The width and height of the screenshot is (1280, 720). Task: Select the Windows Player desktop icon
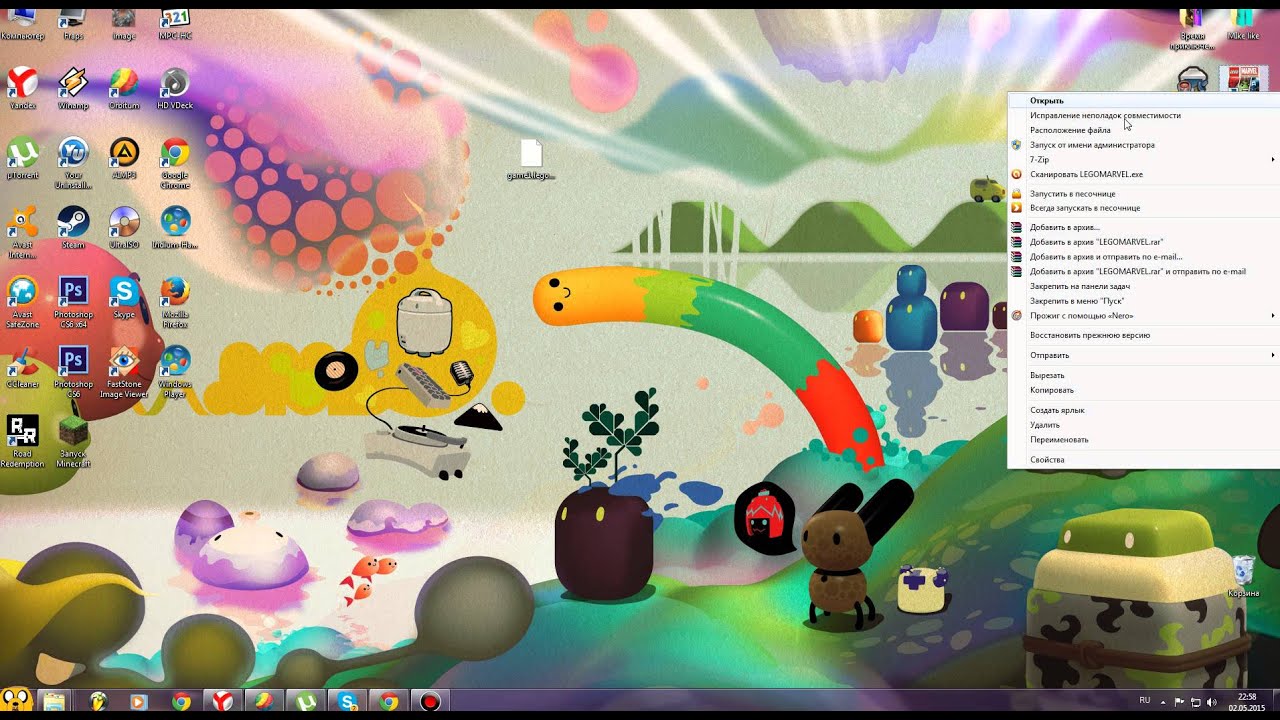coord(175,373)
